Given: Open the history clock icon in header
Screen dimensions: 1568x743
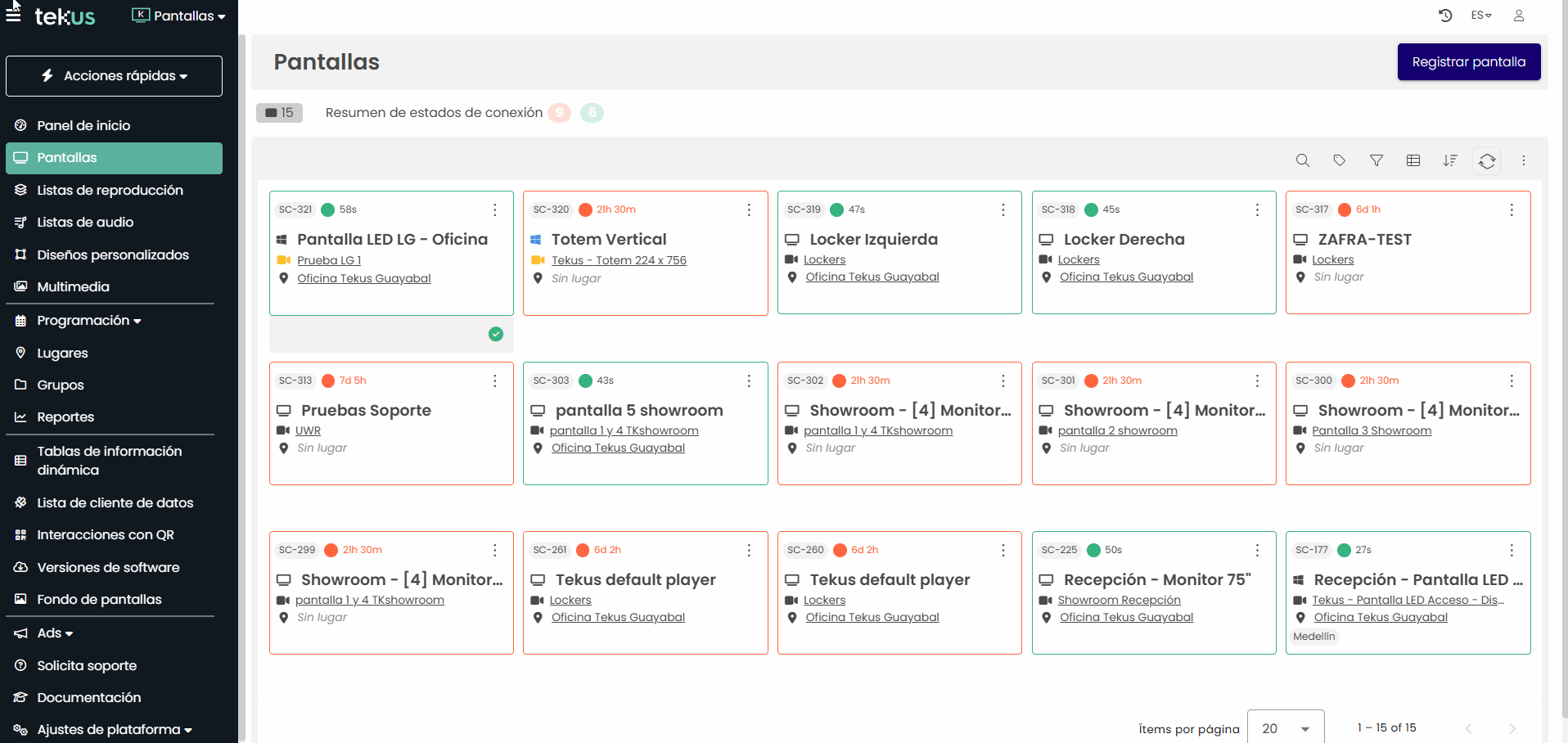Looking at the screenshot, I should click(x=1445, y=16).
